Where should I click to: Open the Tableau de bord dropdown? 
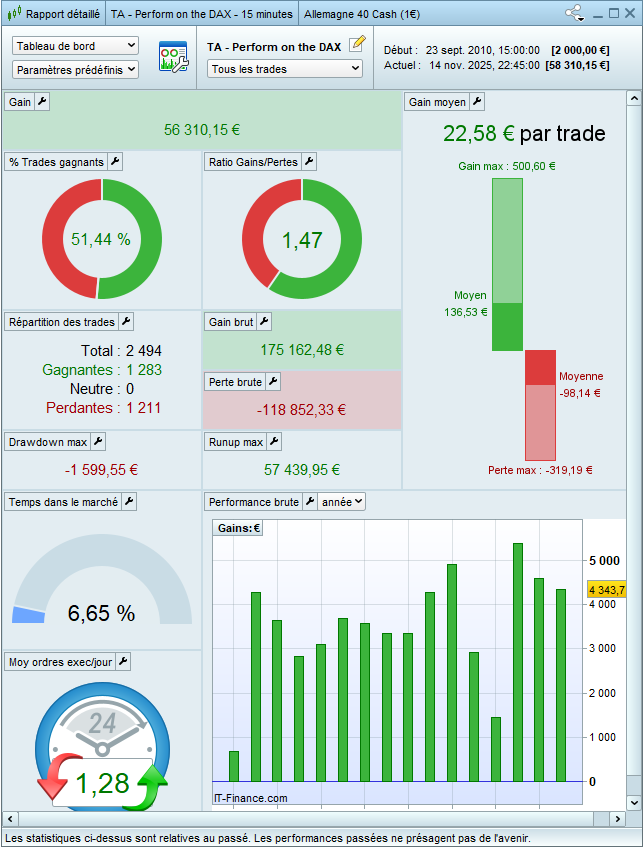click(x=76, y=46)
